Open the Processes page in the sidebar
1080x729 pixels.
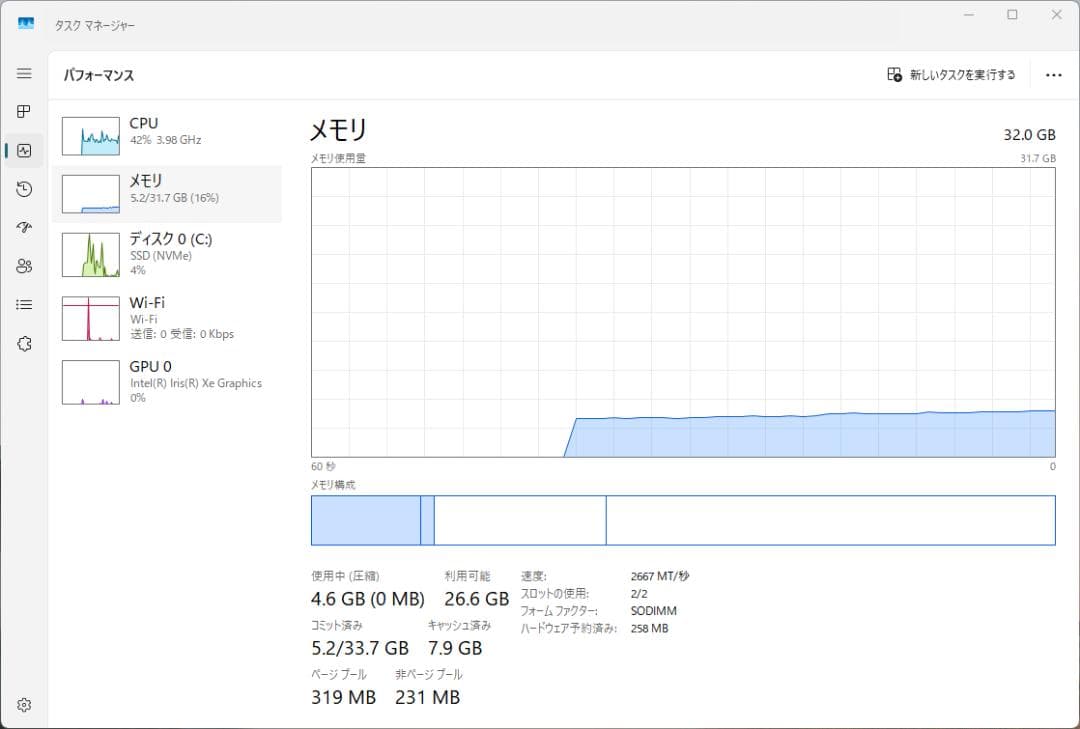click(x=24, y=112)
